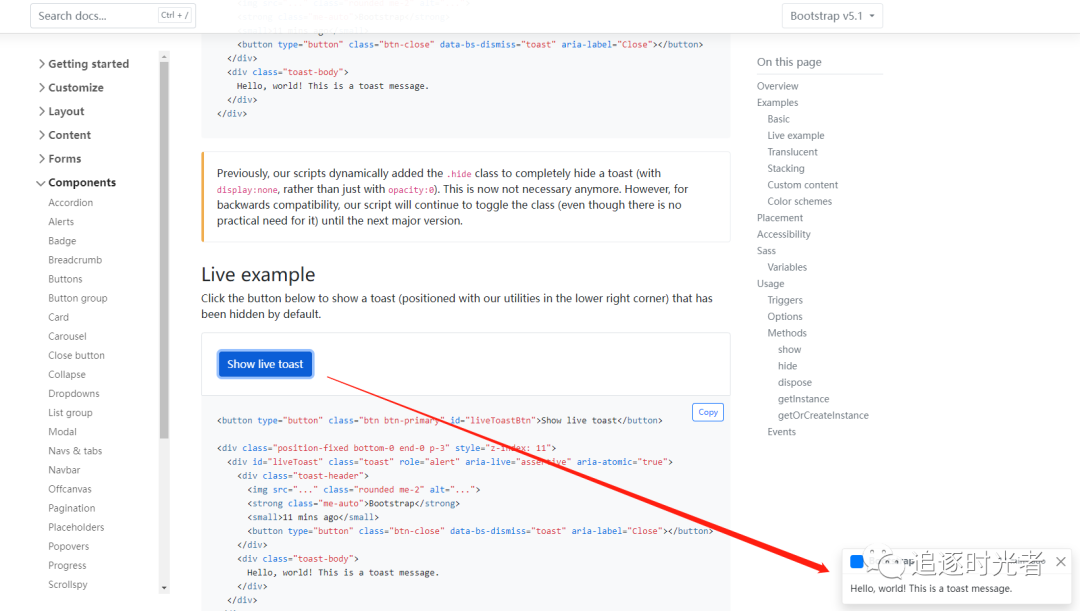The width and height of the screenshot is (1080, 611).
Task: Expand the Content sidebar section
Action: tap(69, 135)
